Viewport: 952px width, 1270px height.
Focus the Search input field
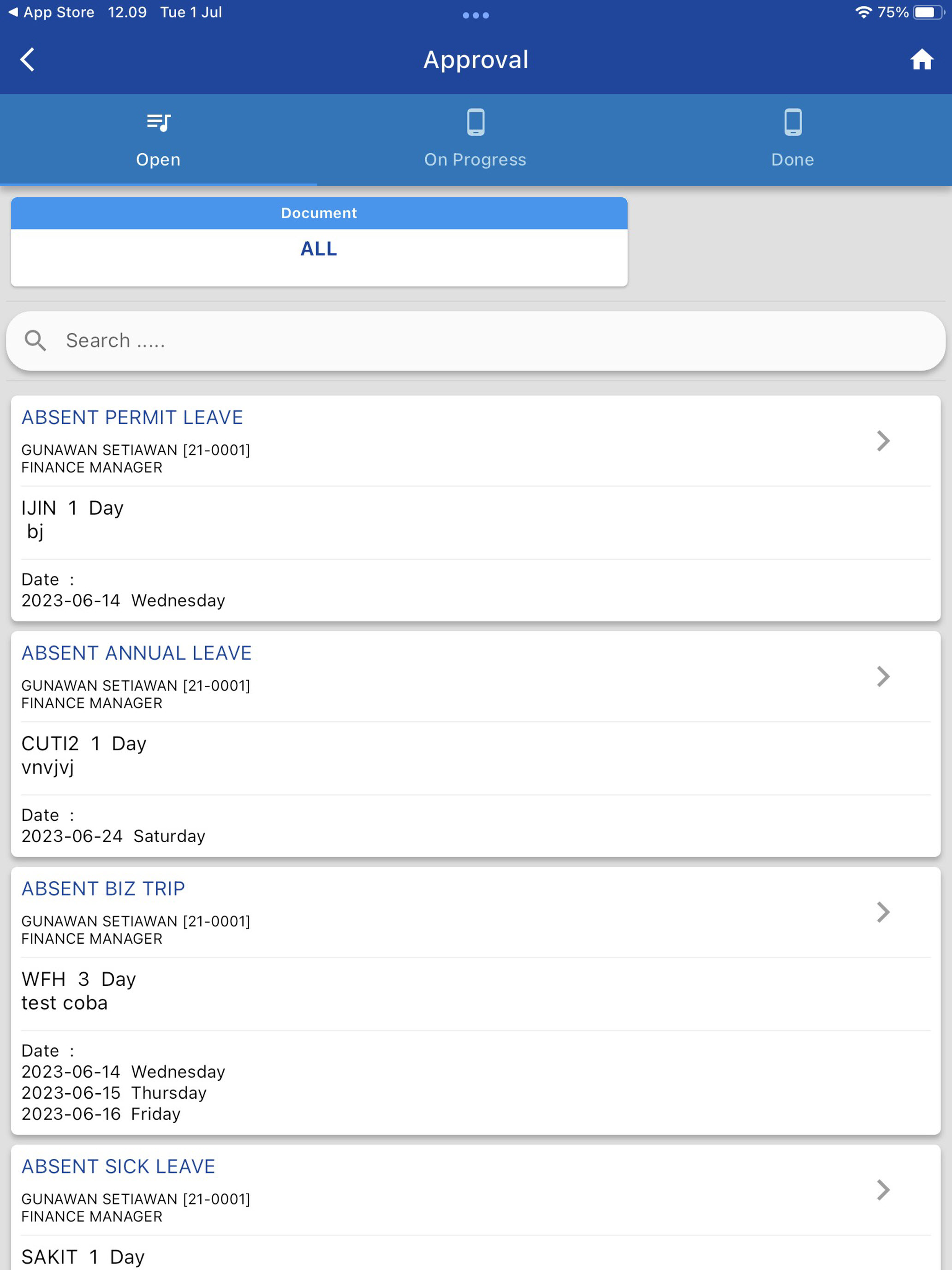[476, 341]
